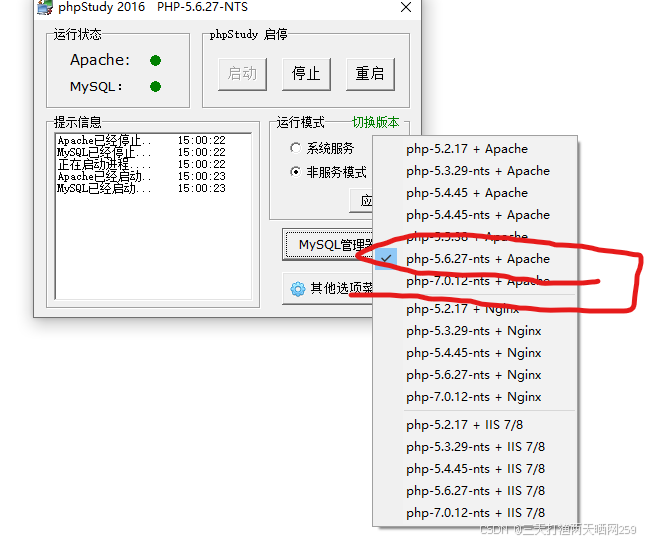Click the Apache green status indicator
Image resolution: width=645 pixels, height=541 pixels.
pos(155,60)
